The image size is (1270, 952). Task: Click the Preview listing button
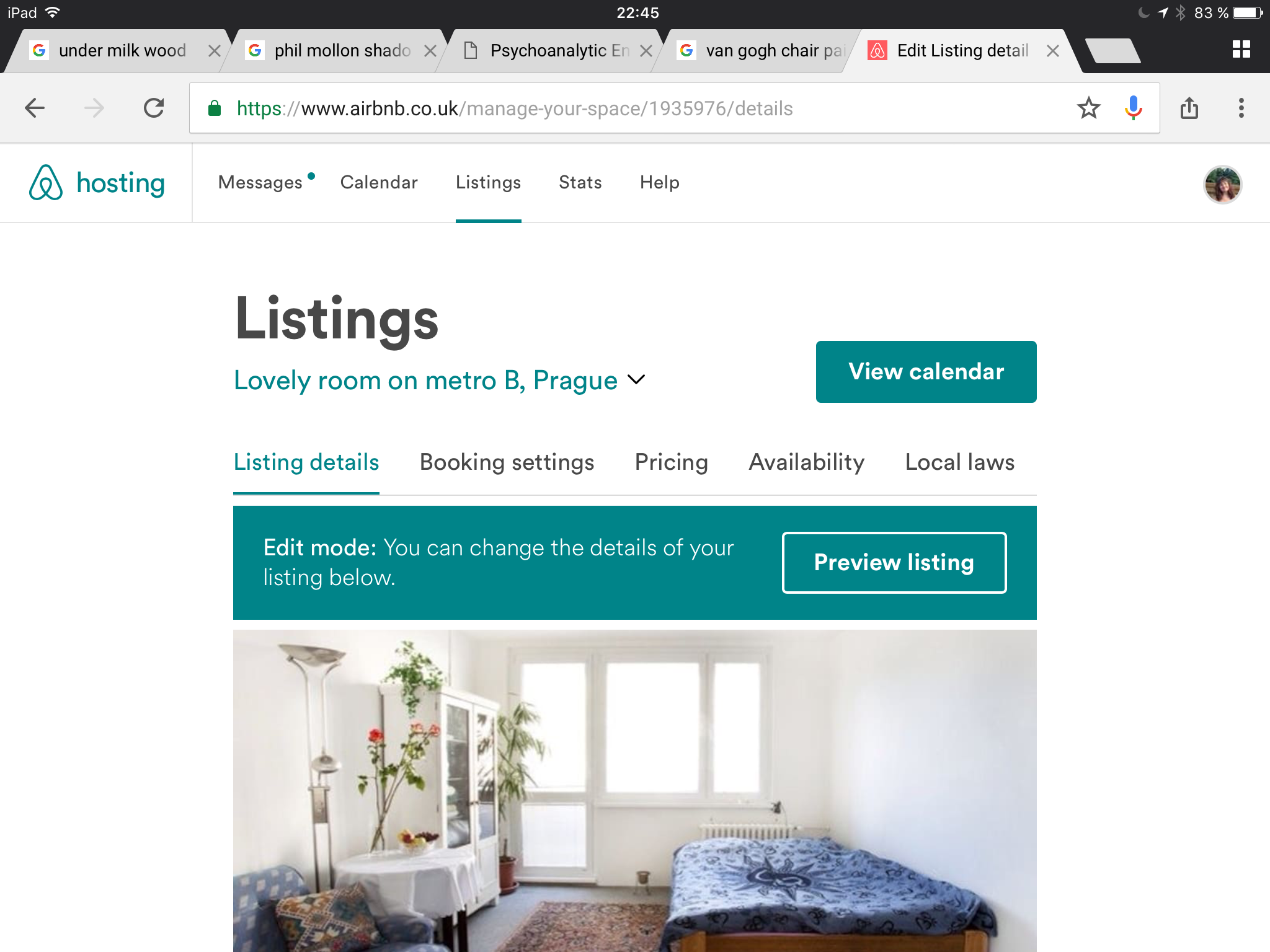point(894,563)
